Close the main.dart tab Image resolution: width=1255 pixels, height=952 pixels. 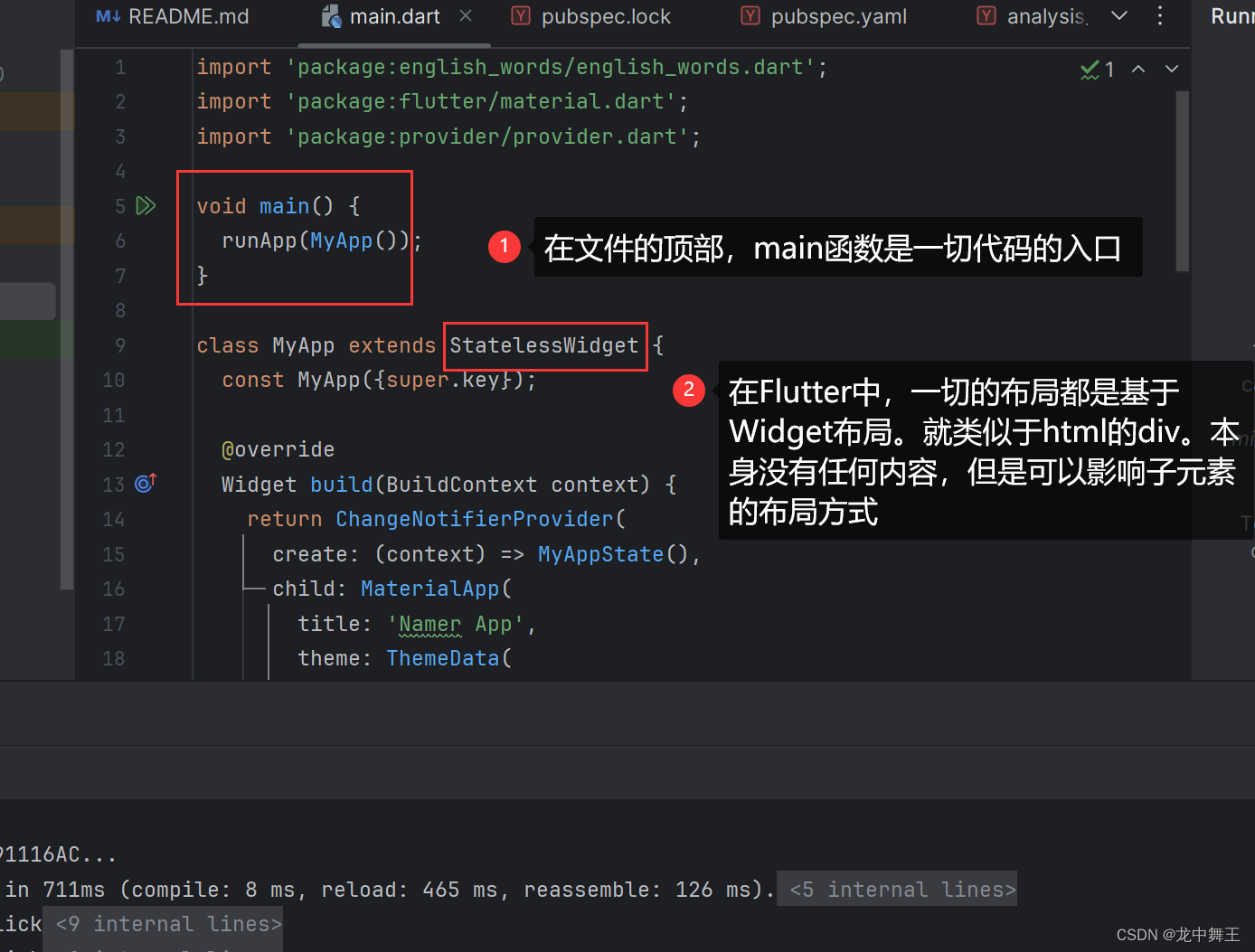pos(466,15)
